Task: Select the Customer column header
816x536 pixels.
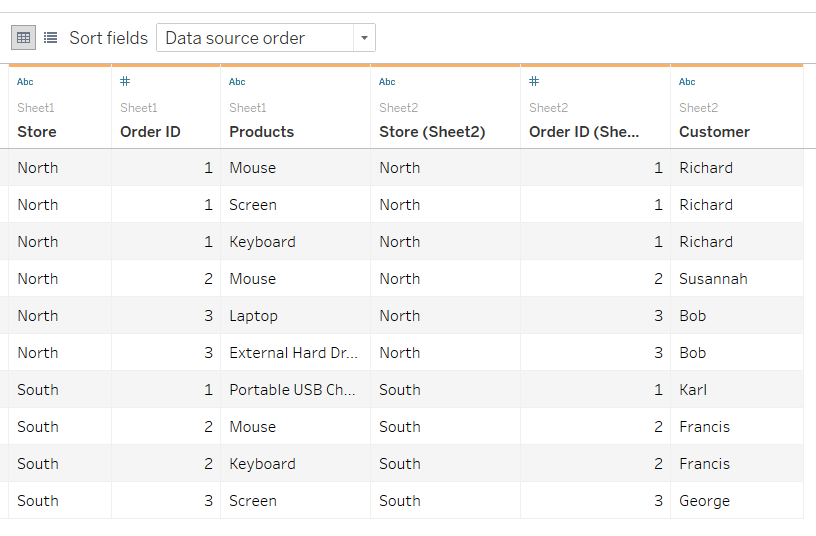Action: (x=714, y=132)
